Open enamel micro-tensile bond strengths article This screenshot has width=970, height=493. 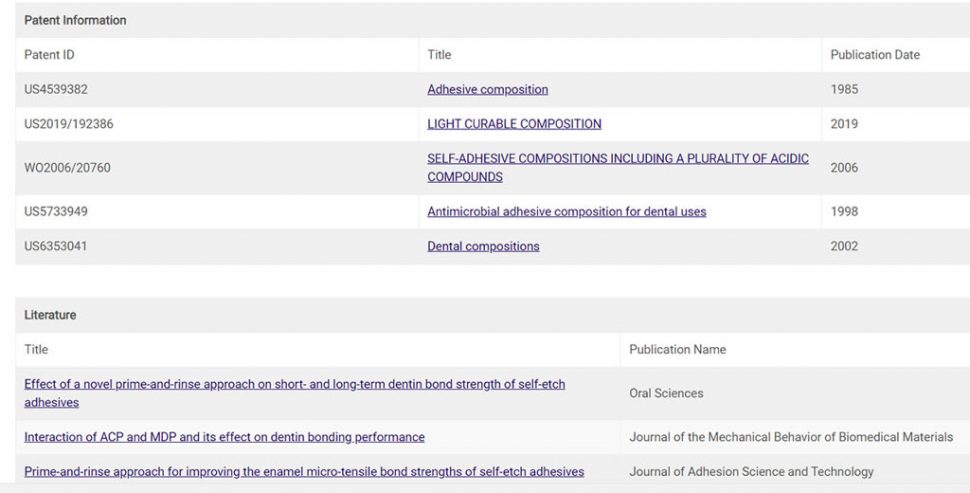click(x=304, y=472)
